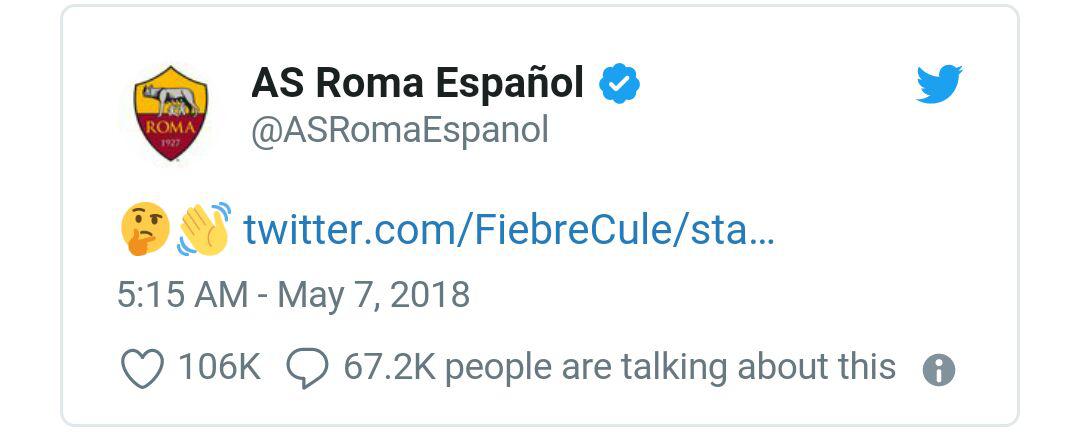
Task: Open the AS Roma Español profile name
Action: pos(417,83)
